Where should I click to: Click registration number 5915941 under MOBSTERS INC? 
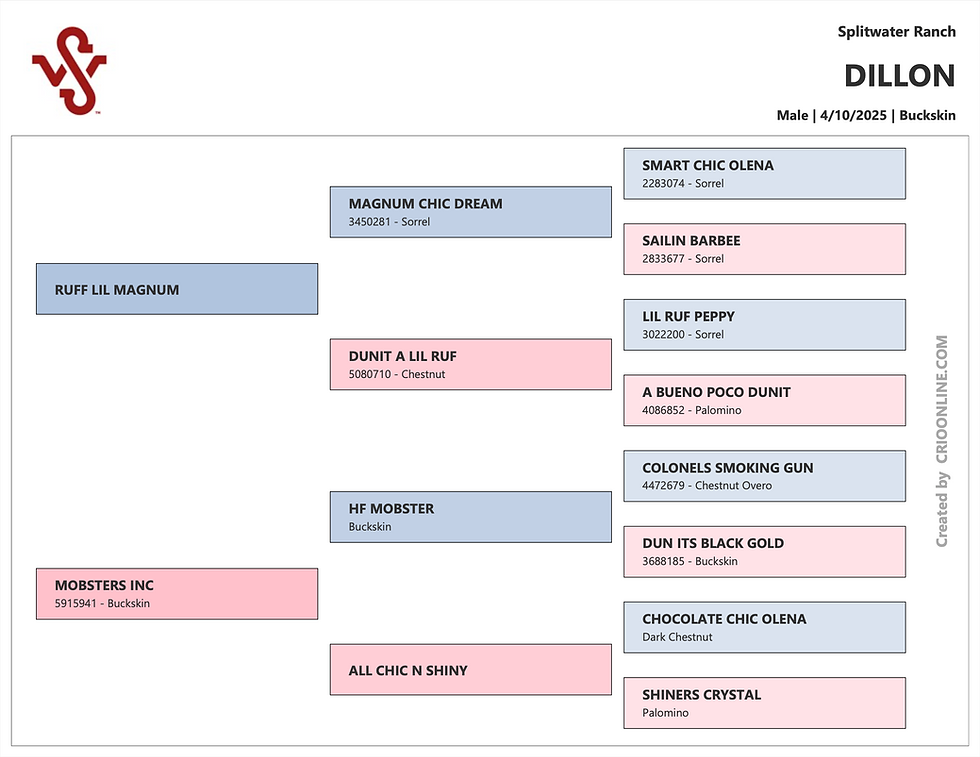coord(76,603)
